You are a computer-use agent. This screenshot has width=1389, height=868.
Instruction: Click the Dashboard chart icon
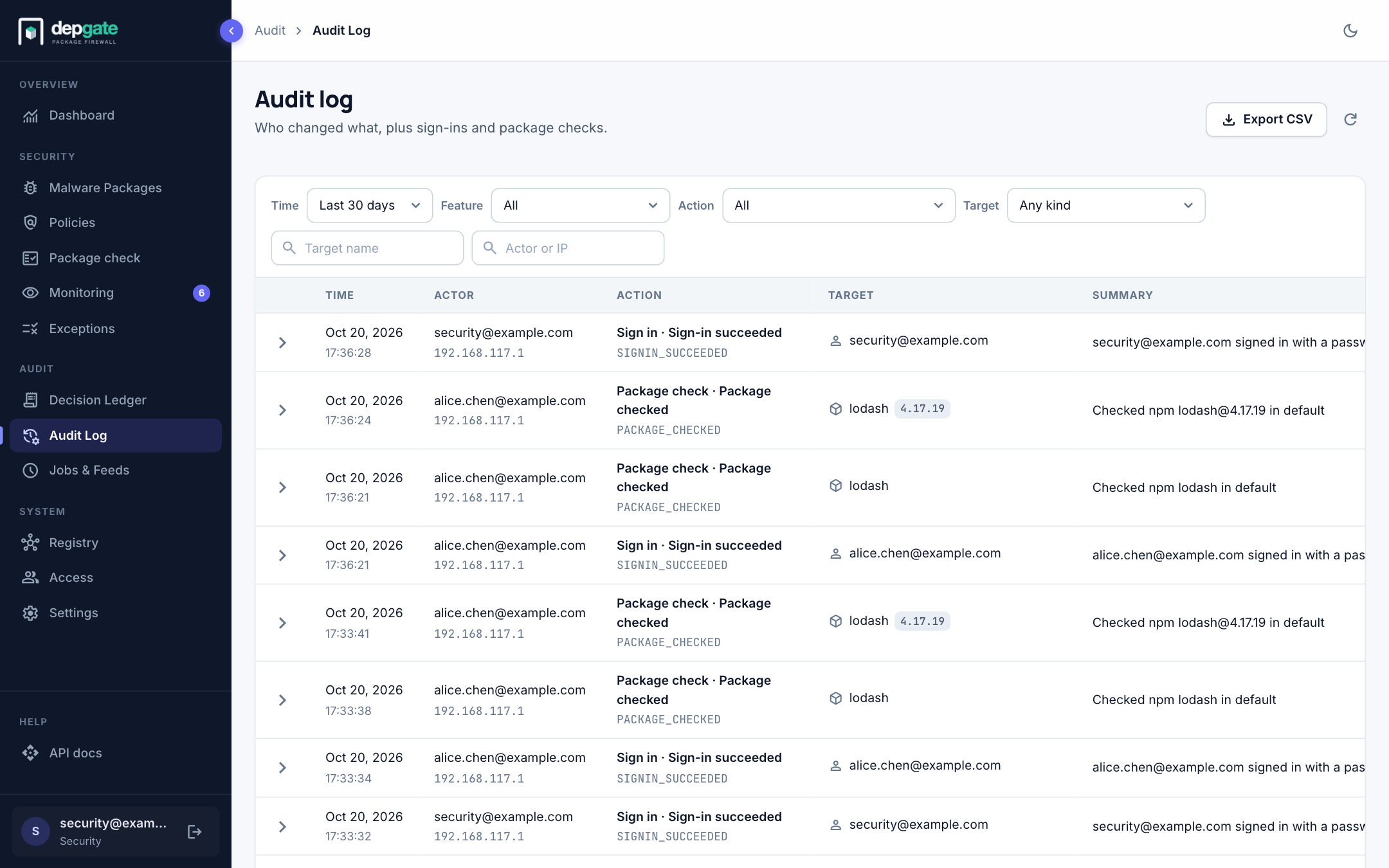click(x=30, y=116)
